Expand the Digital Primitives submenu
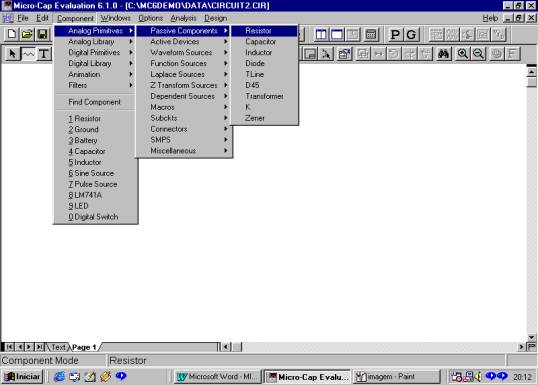The image size is (538, 385). (x=95, y=52)
